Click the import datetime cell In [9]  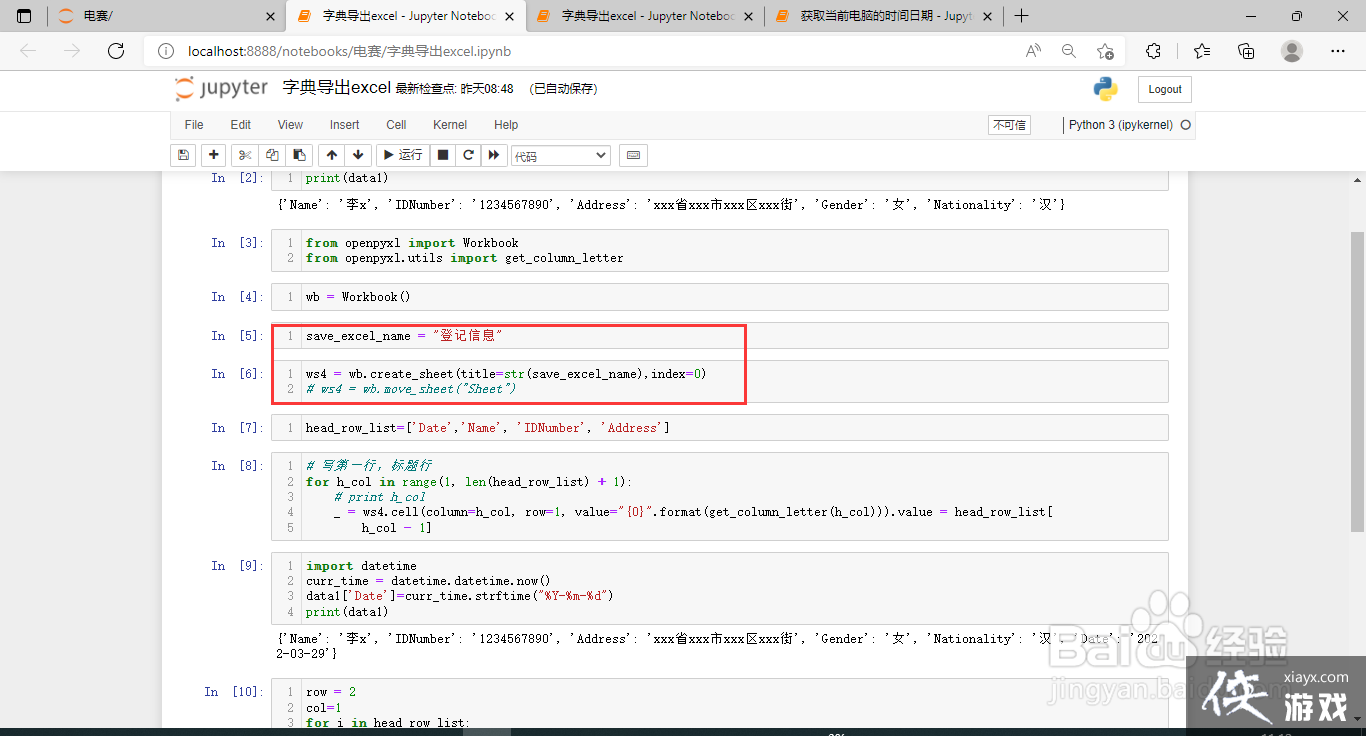pyautogui.click(x=720, y=588)
